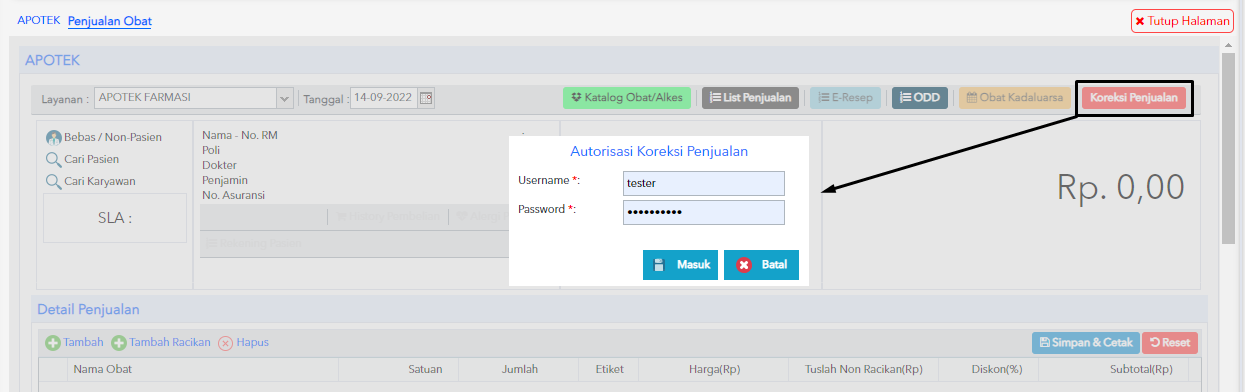Viewport: 1245px width, 392px height.
Task: Click the Cari Karyawan search icon
Action: 53,181
